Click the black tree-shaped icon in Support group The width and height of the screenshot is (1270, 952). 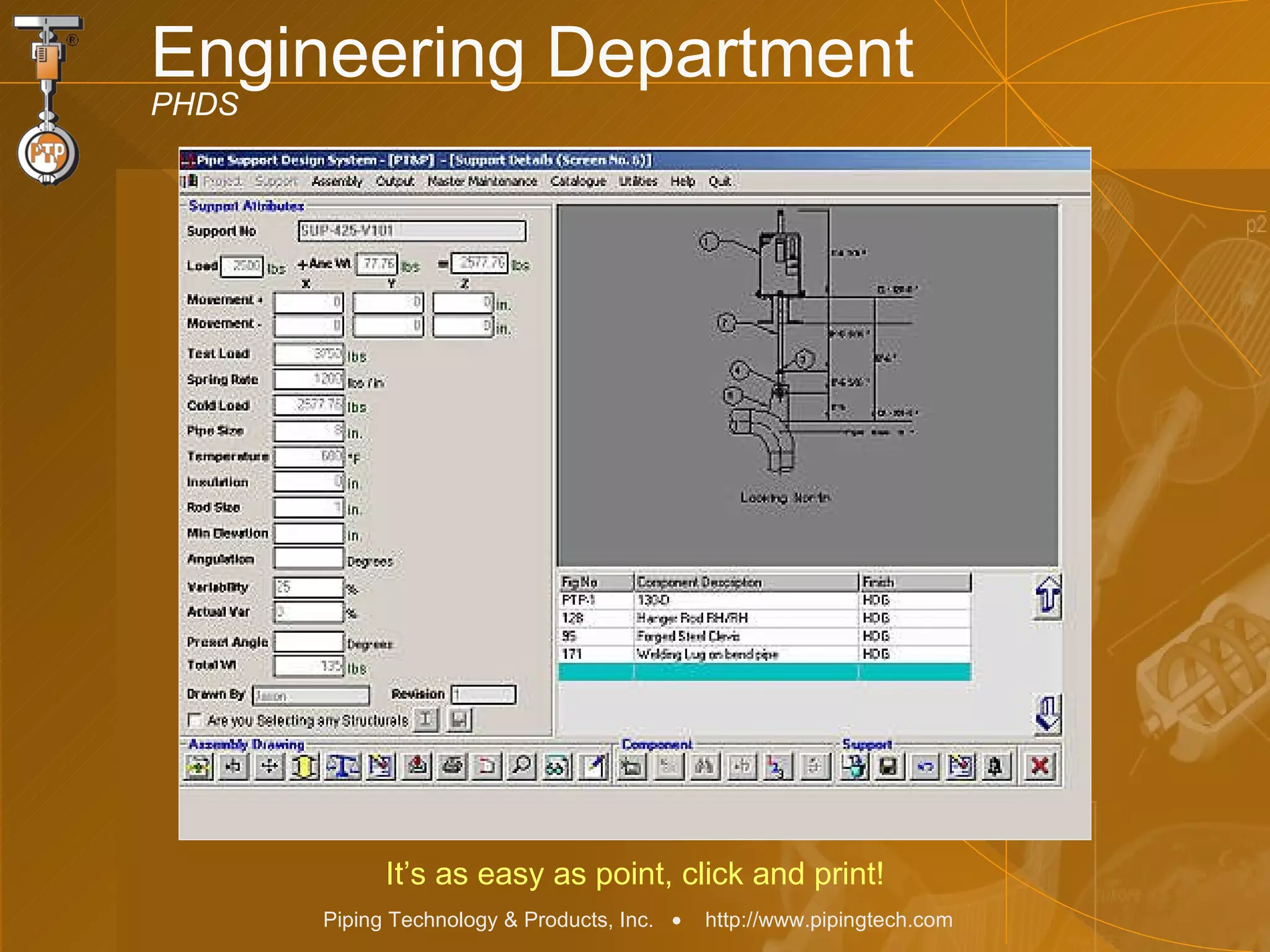click(996, 767)
